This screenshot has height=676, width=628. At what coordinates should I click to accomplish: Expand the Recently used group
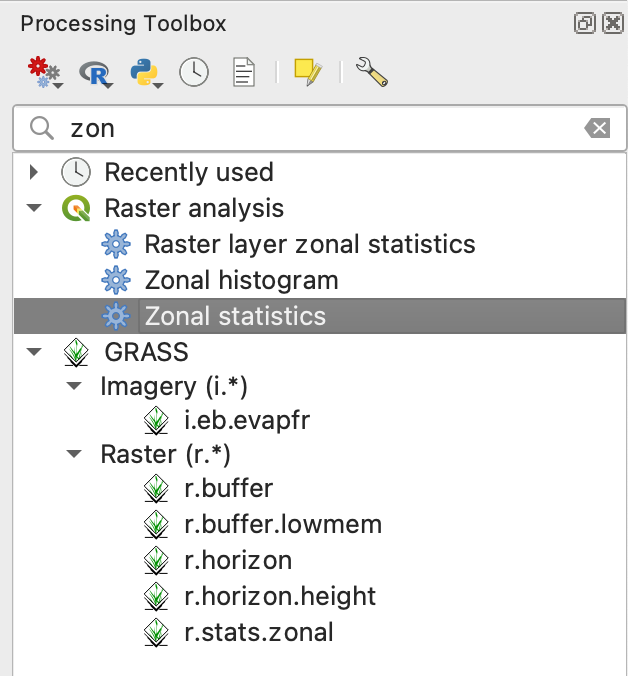pyautogui.click(x=35, y=172)
